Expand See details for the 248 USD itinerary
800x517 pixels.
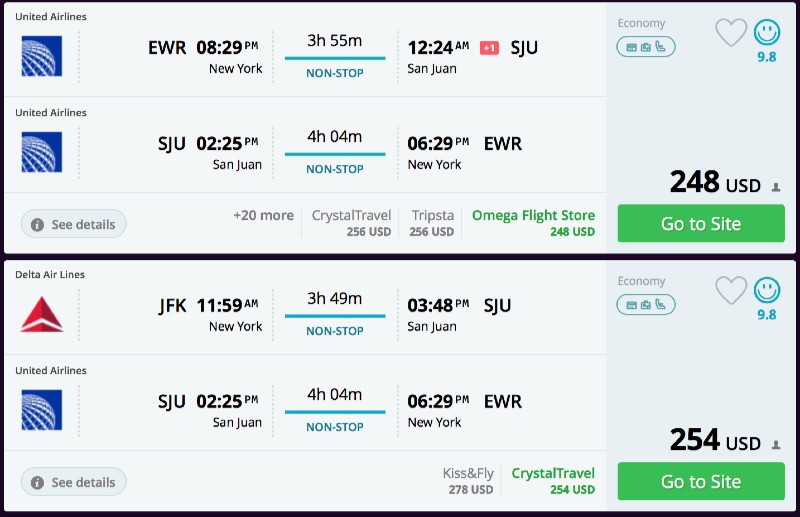pos(74,224)
